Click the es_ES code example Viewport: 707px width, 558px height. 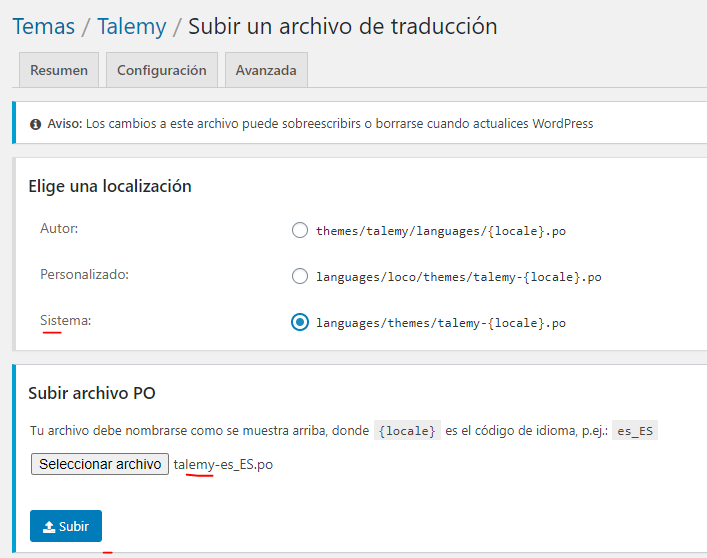[635, 430]
